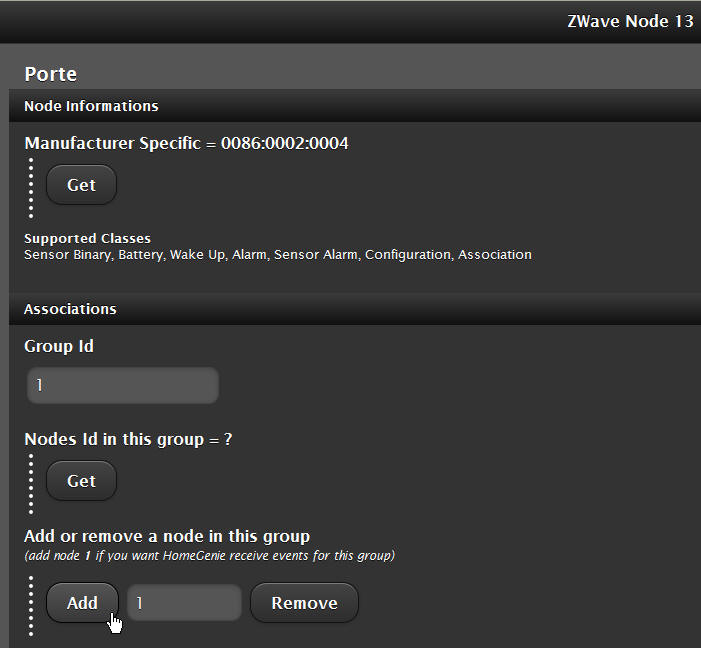Click the supported classes list text
Screen dimensions: 701x648
pos(277,255)
